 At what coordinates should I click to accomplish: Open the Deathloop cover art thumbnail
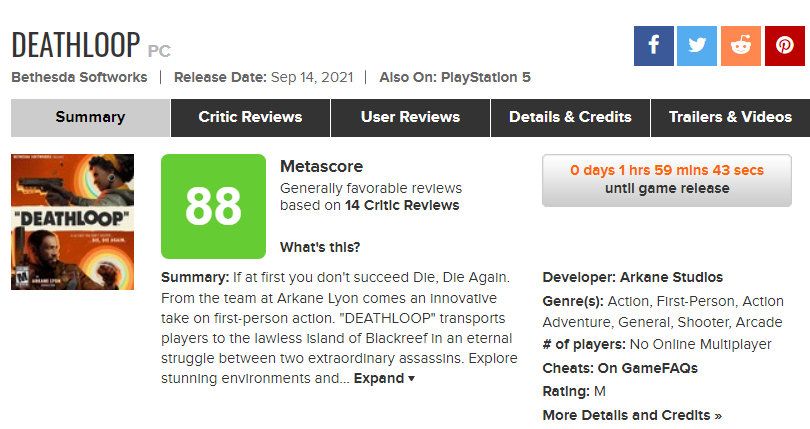(72, 222)
